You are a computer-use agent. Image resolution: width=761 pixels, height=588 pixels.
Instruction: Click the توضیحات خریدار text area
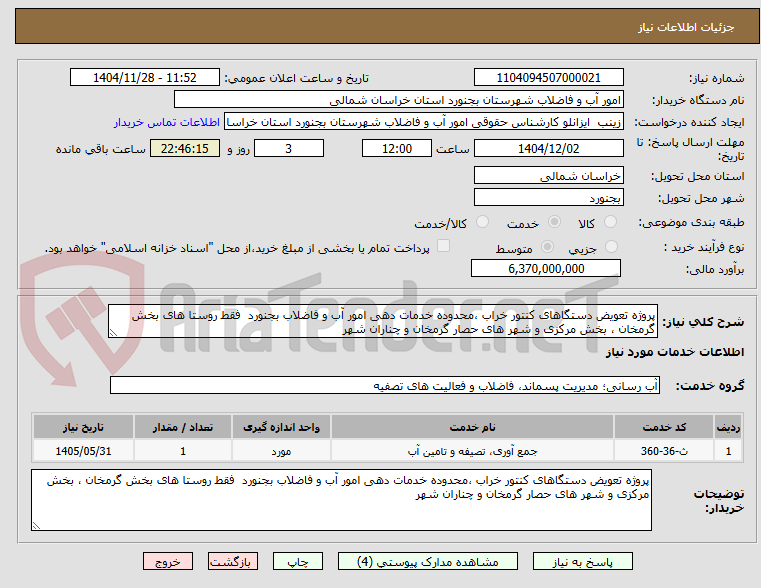tap(341, 500)
